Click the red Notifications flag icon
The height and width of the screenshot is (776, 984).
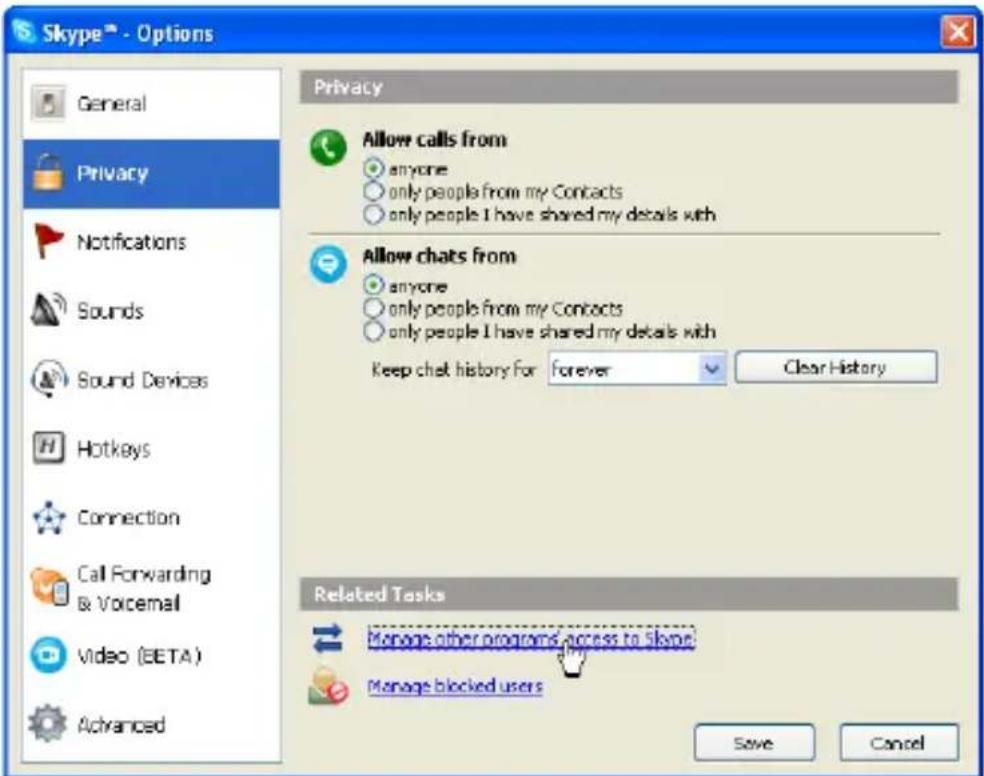[x=48, y=241]
